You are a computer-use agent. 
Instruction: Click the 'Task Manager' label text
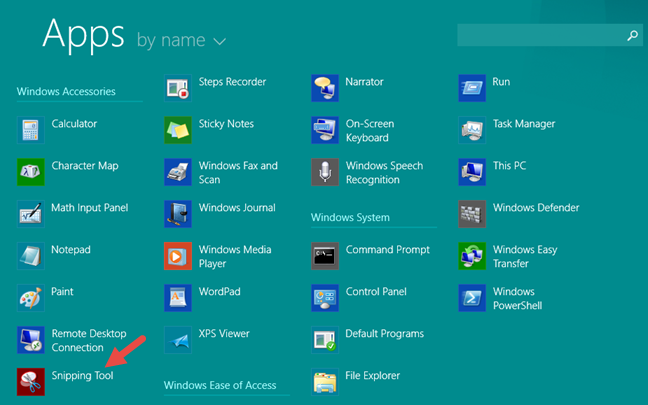click(524, 124)
